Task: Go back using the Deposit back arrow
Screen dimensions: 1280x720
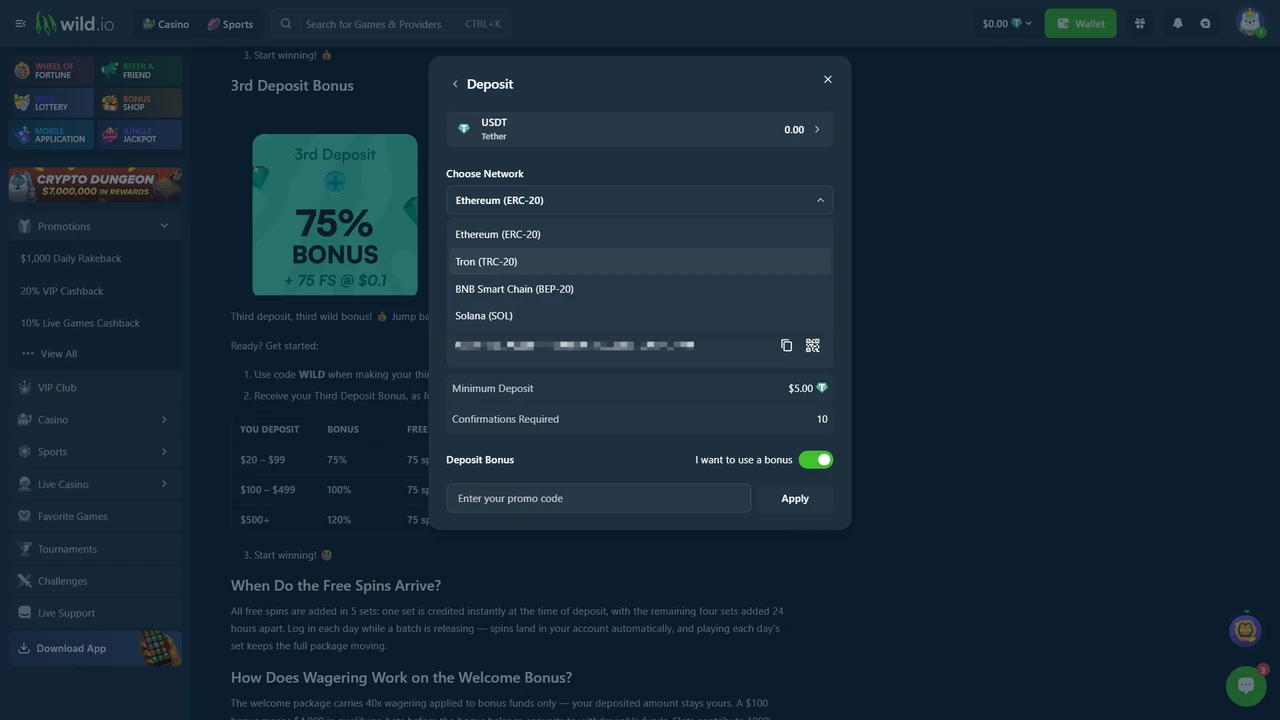Action: (x=455, y=84)
